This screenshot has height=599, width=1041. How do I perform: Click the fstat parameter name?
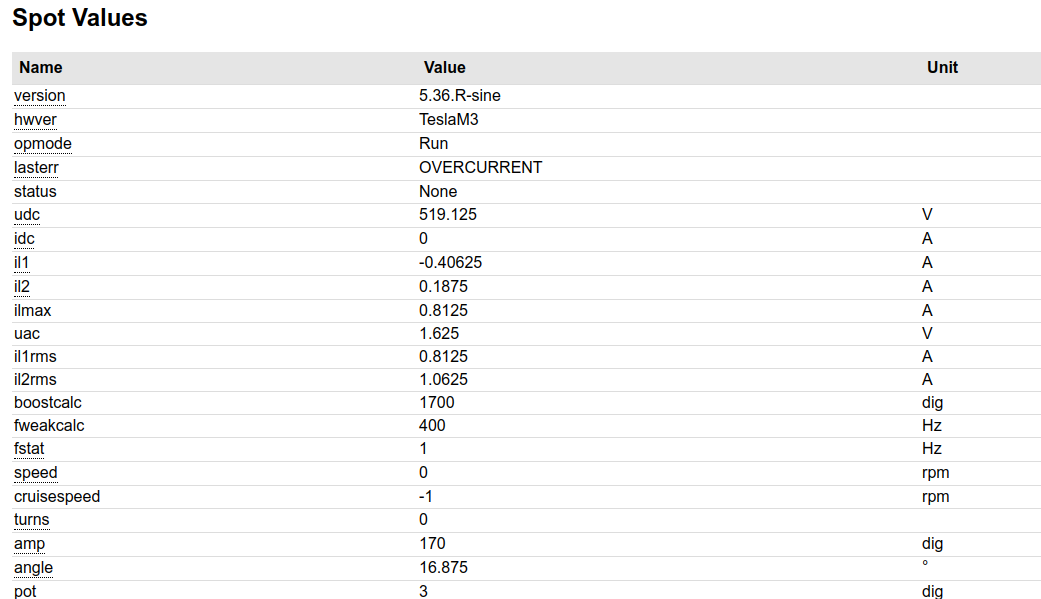[29, 449]
